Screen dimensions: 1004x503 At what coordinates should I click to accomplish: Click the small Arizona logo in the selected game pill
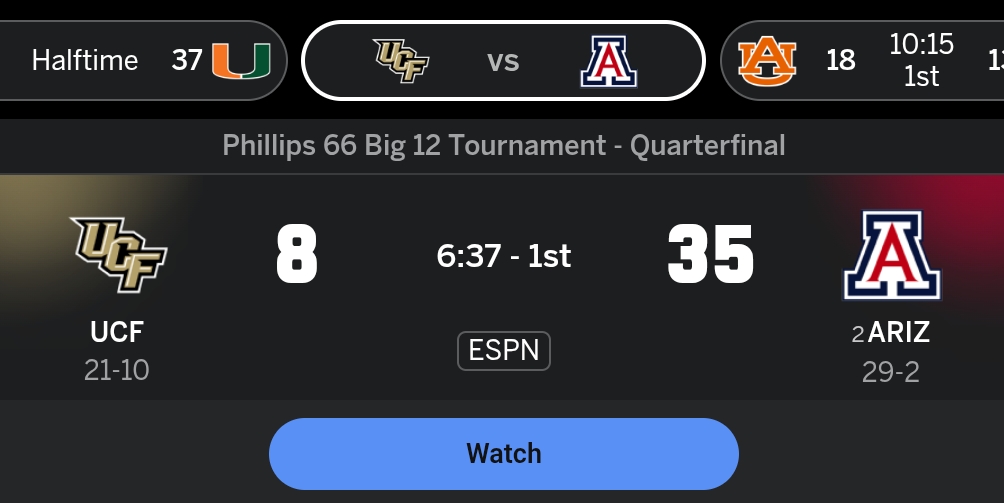pyautogui.click(x=609, y=61)
